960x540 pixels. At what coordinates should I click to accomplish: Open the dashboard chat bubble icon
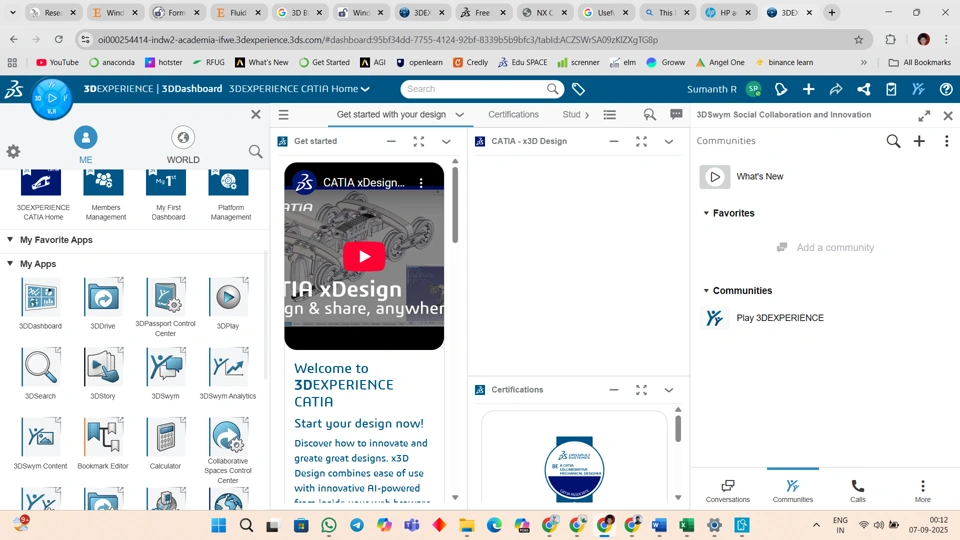(676, 114)
